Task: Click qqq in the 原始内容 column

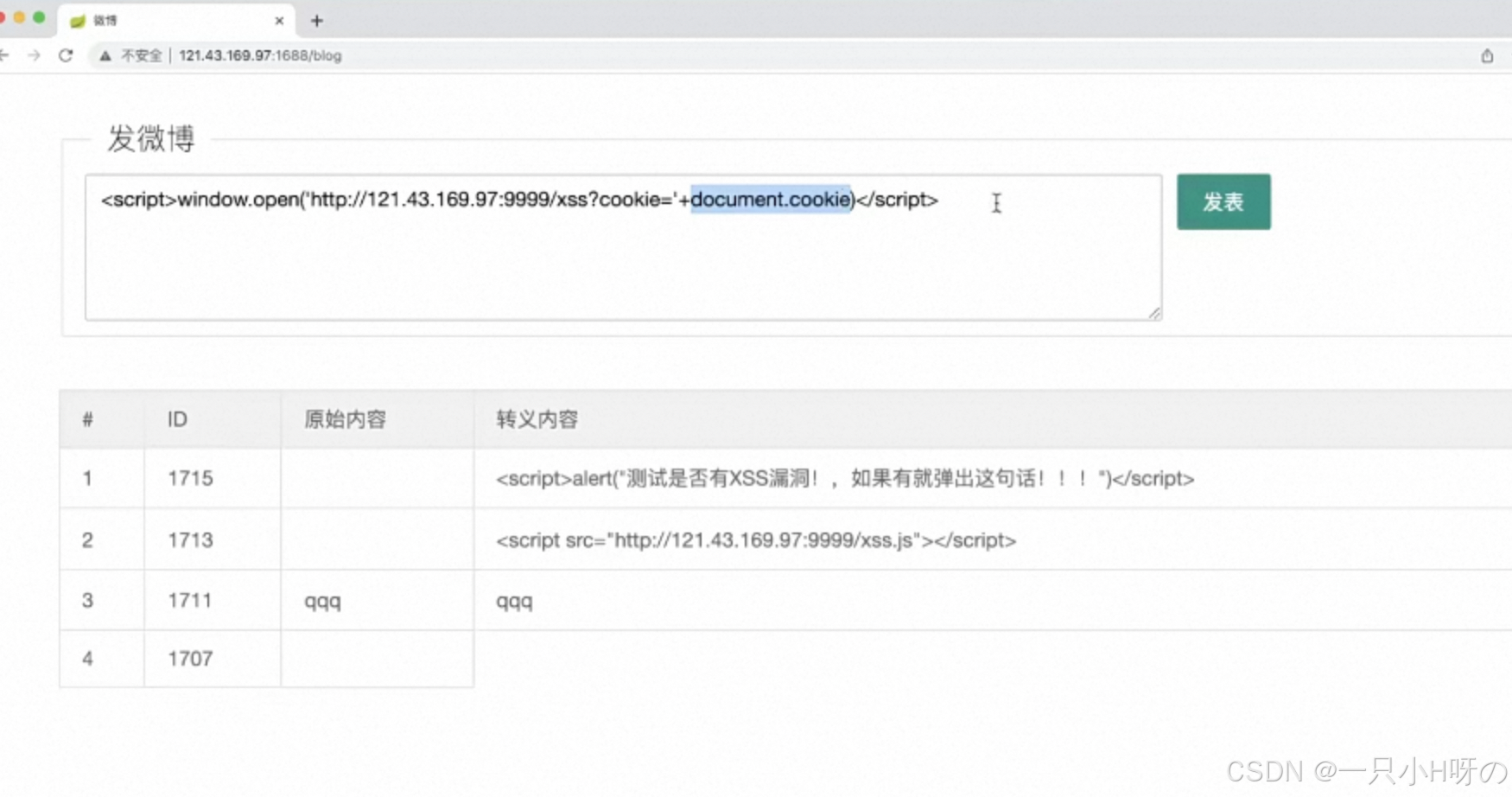Action: [x=322, y=602]
